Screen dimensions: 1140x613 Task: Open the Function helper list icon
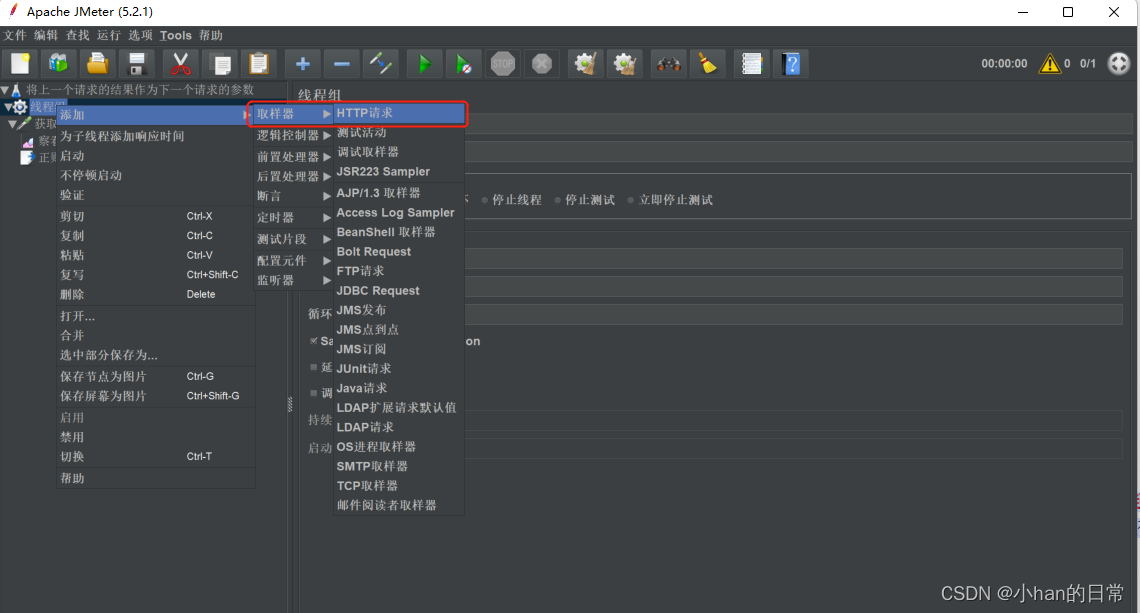pos(751,64)
